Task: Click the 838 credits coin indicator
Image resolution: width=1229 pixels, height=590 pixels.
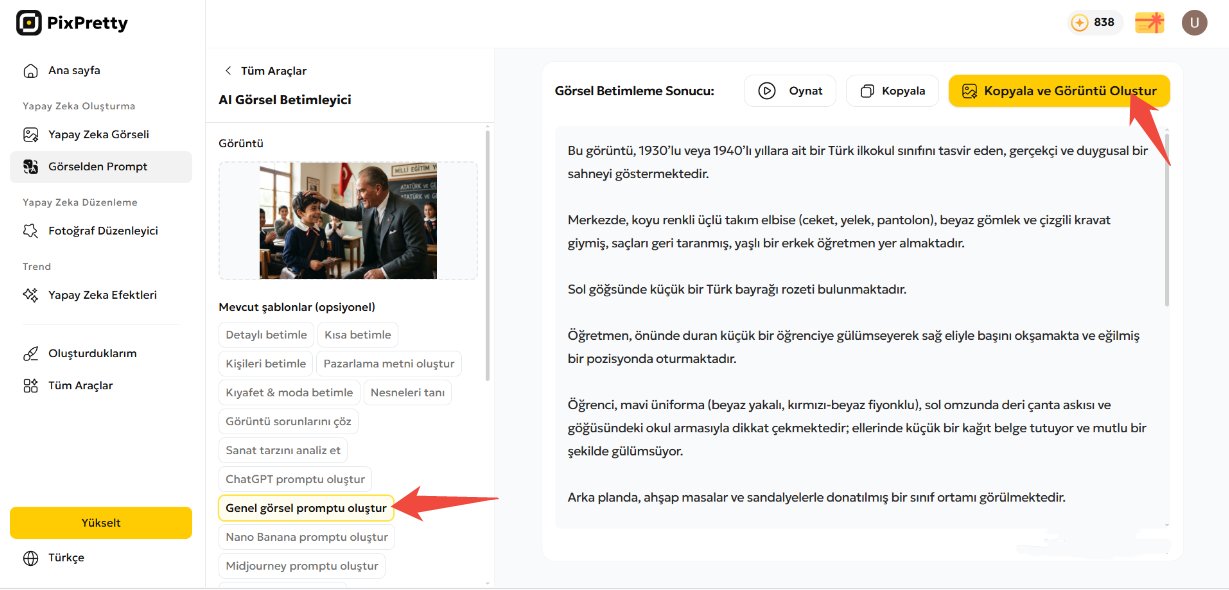Action: 1095,22
